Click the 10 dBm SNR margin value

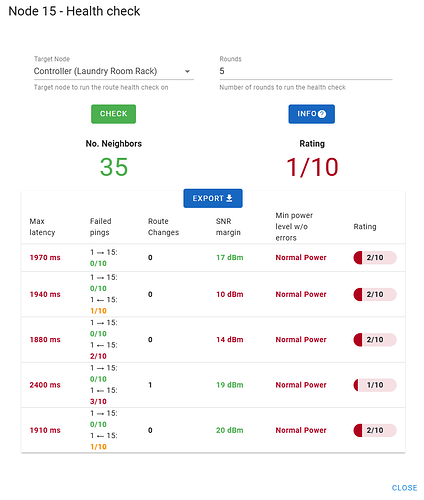click(x=230, y=294)
